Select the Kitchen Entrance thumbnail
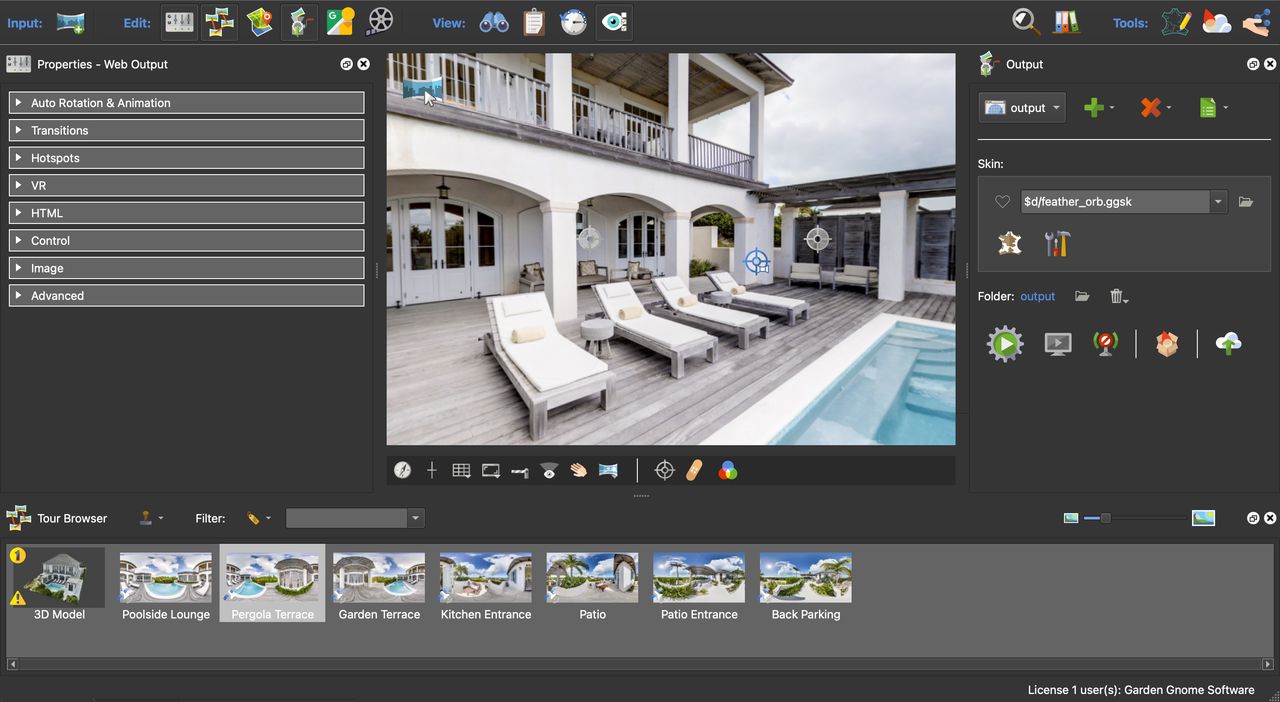This screenshot has height=702, width=1280. click(486, 585)
